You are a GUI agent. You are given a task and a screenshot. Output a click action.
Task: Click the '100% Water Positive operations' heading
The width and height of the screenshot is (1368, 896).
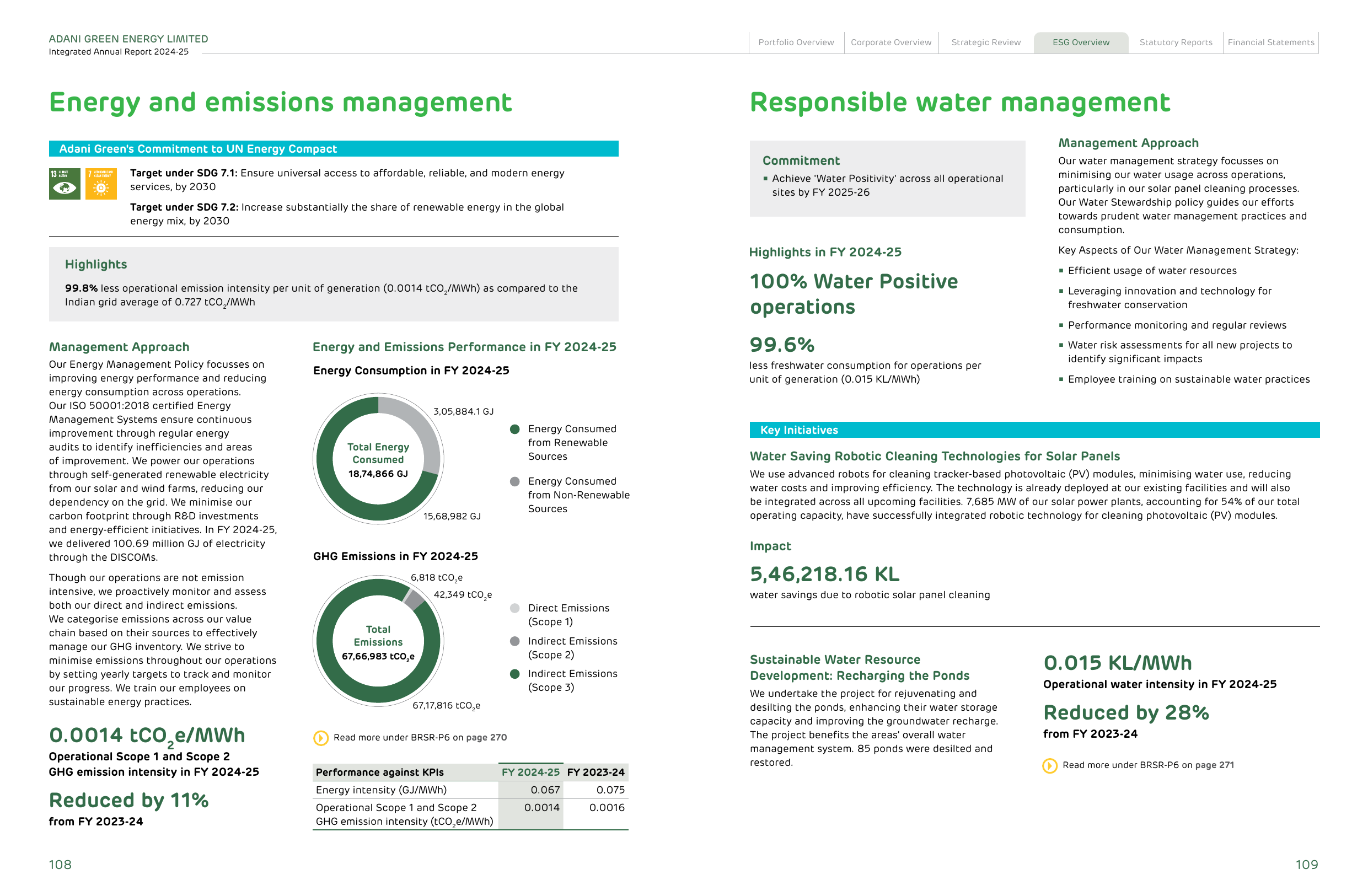854,294
